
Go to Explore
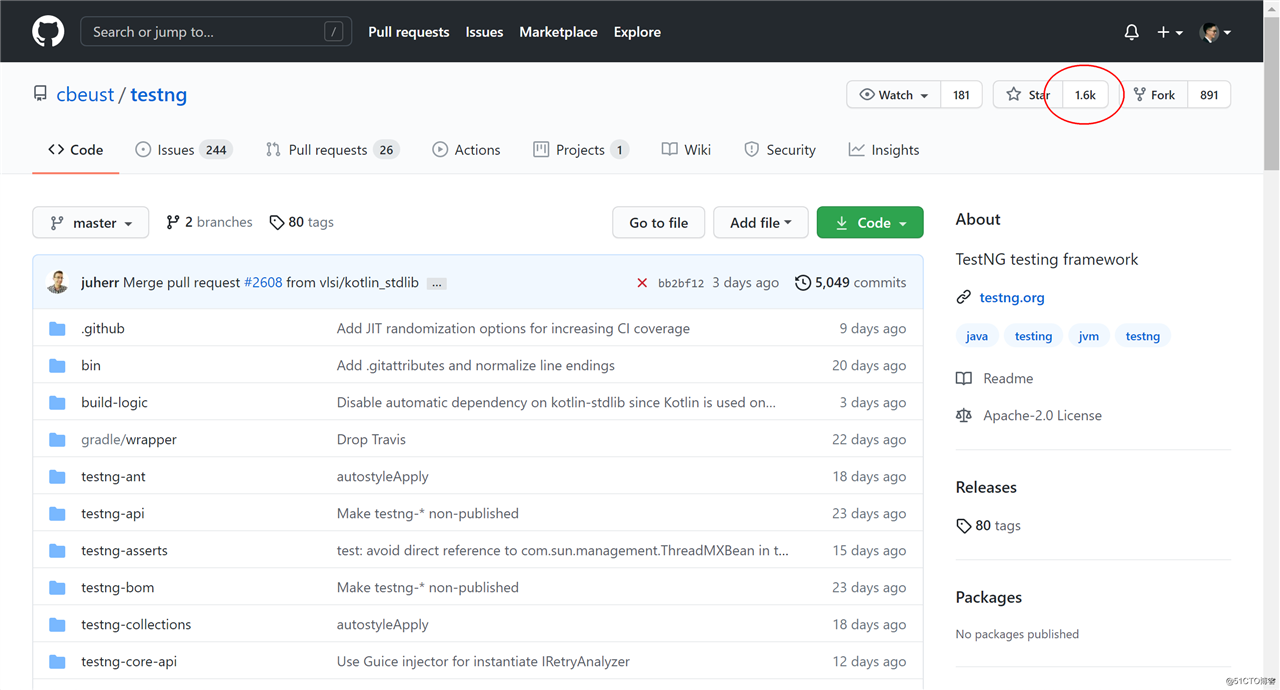(637, 32)
